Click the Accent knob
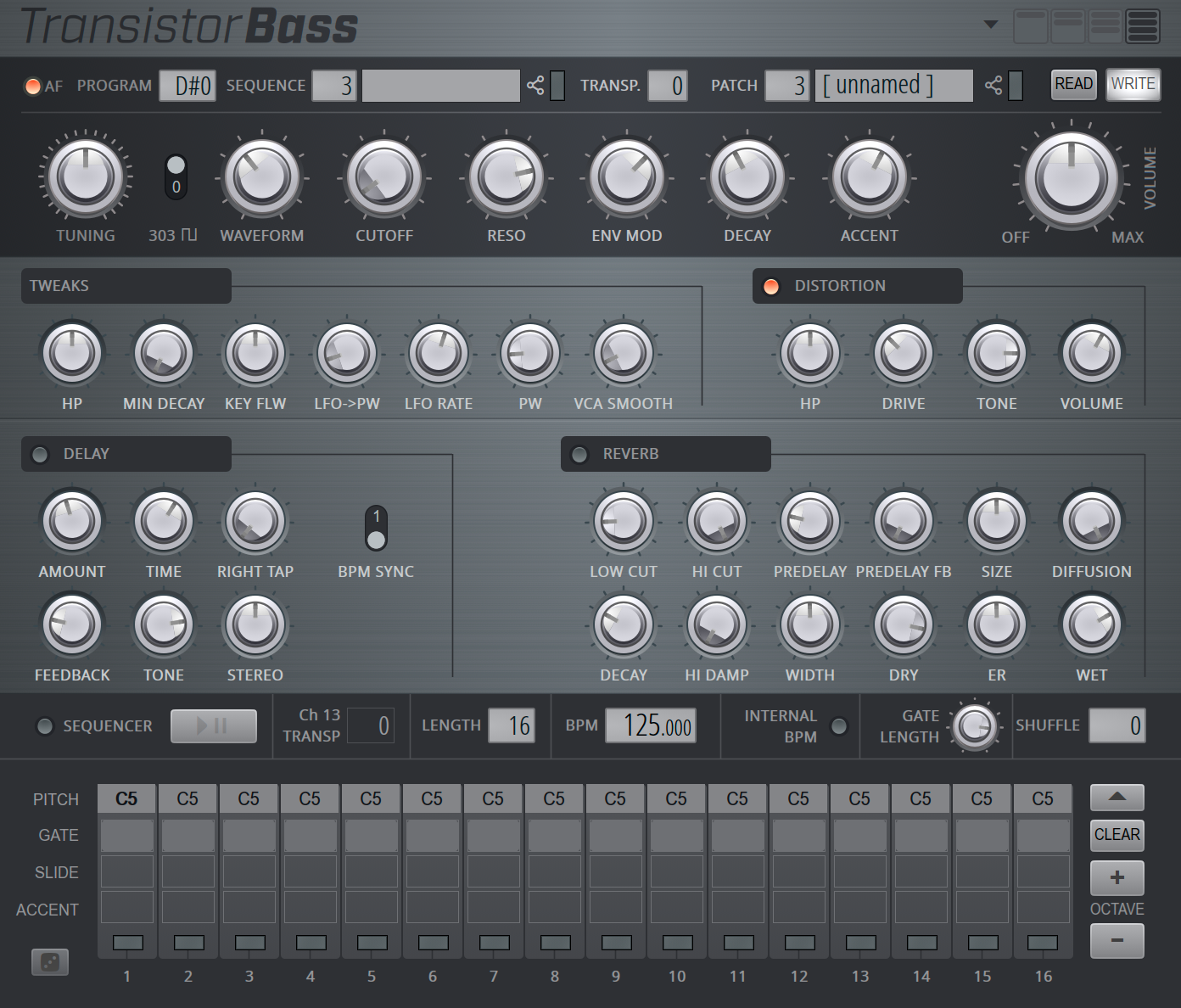This screenshot has height=1008, width=1181. pos(870,177)
